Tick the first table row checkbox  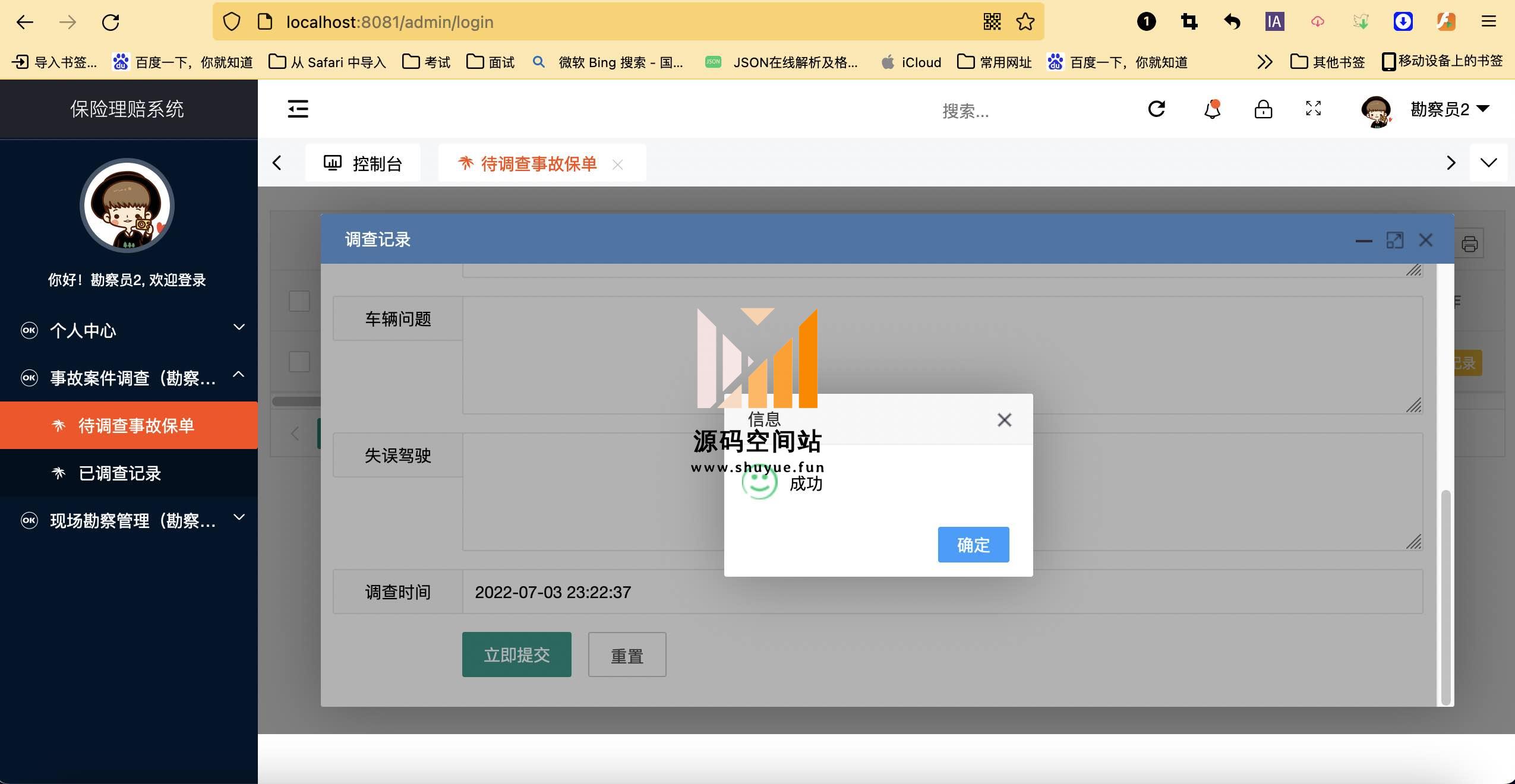(x=299, y=301)
